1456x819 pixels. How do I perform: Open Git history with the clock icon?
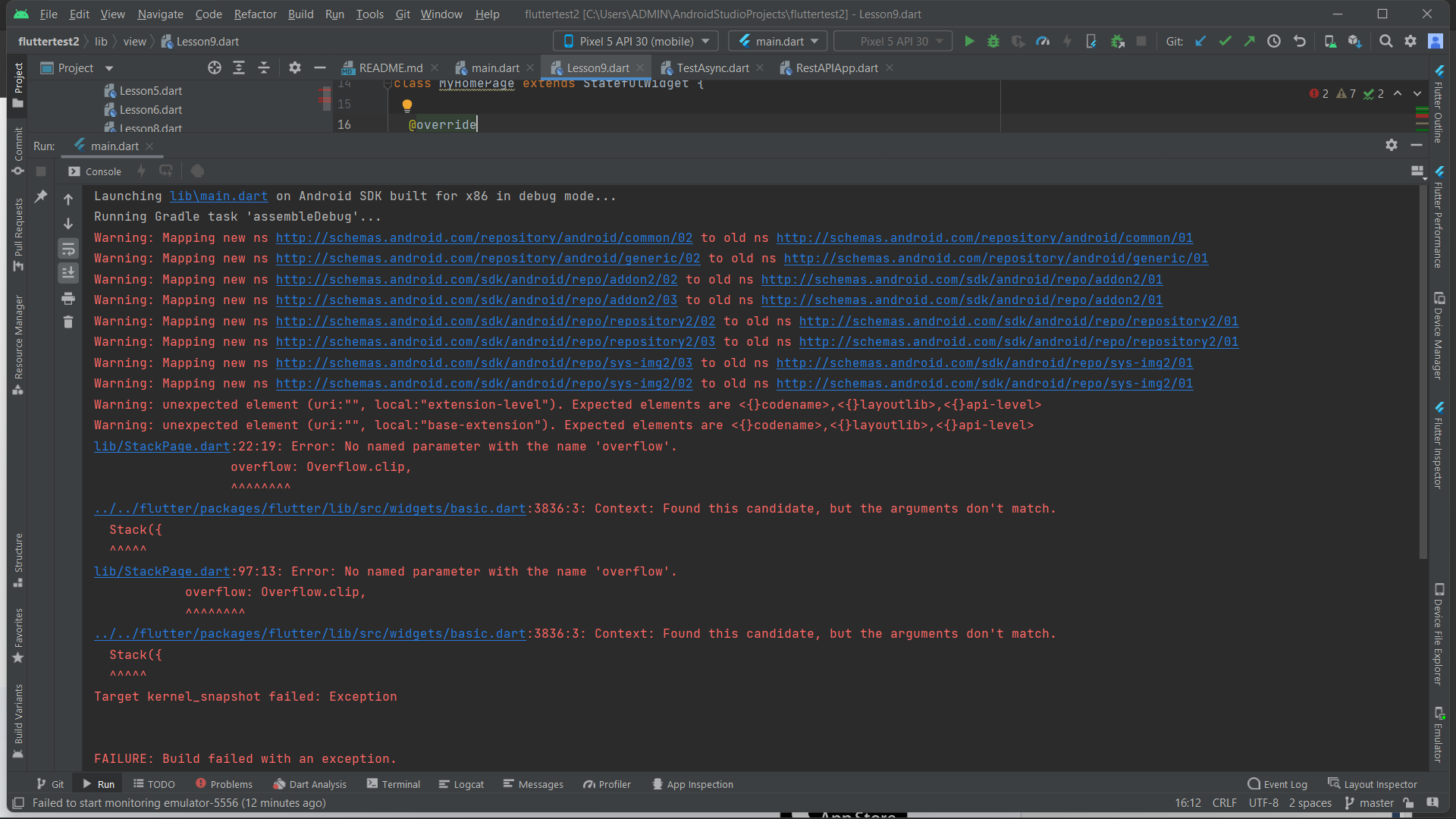click(x=1274, y=42)
